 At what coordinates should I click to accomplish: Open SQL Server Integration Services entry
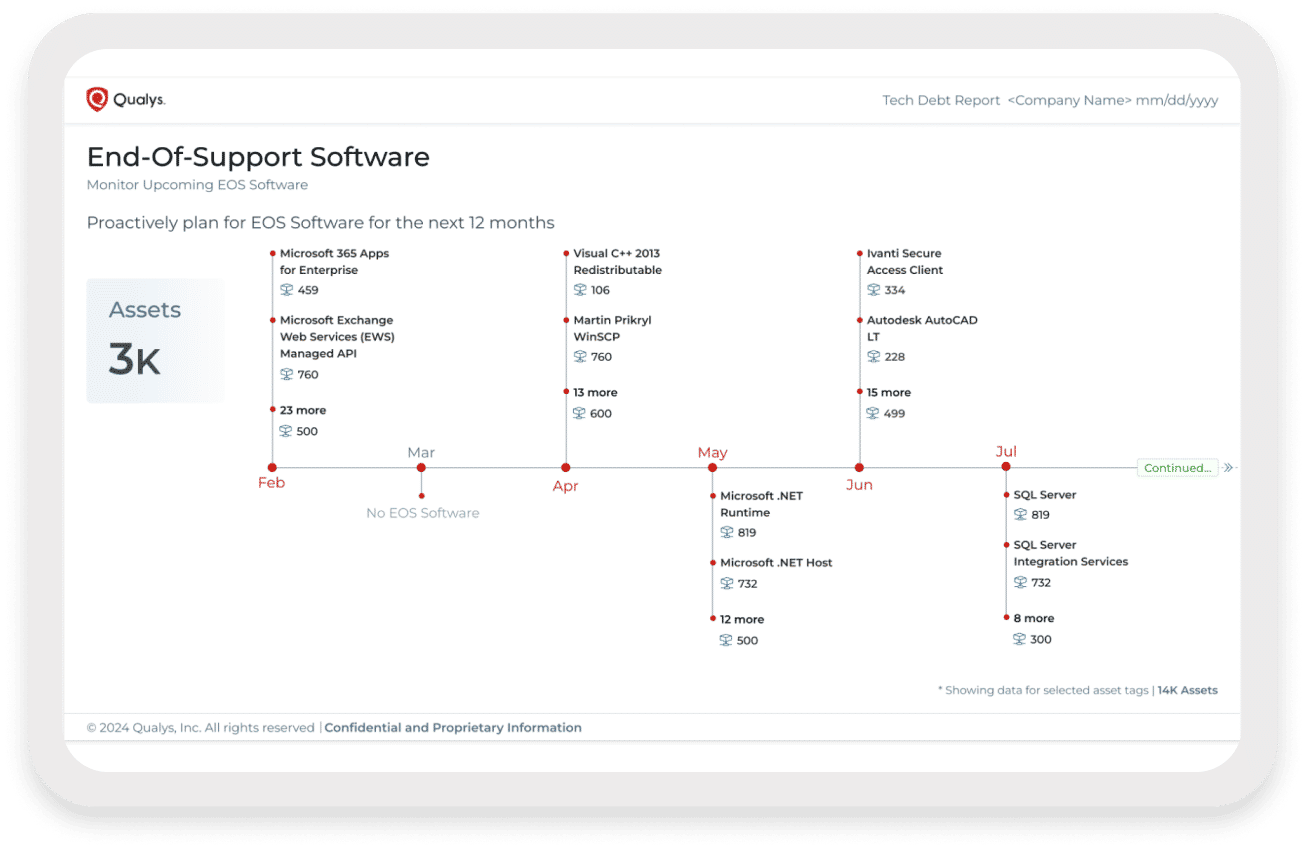(1071, 553)
